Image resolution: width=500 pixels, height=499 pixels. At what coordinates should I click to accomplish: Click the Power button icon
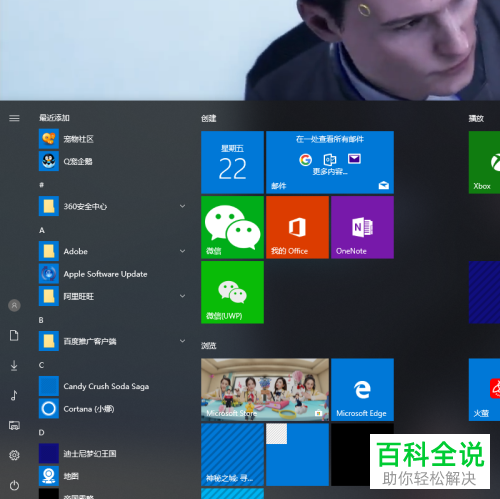pos(14,485)
